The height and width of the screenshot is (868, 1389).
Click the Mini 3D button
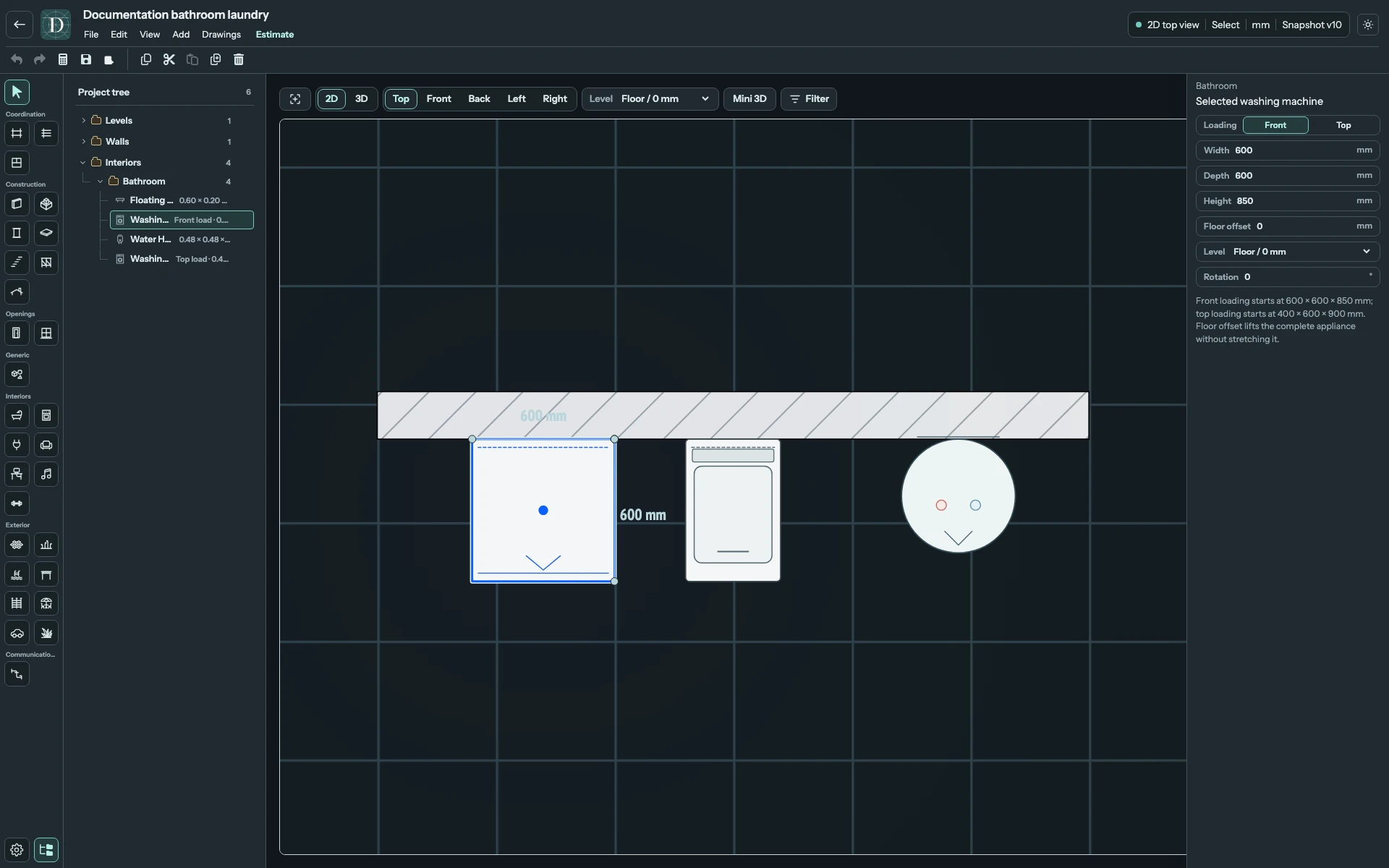(749, 99)
